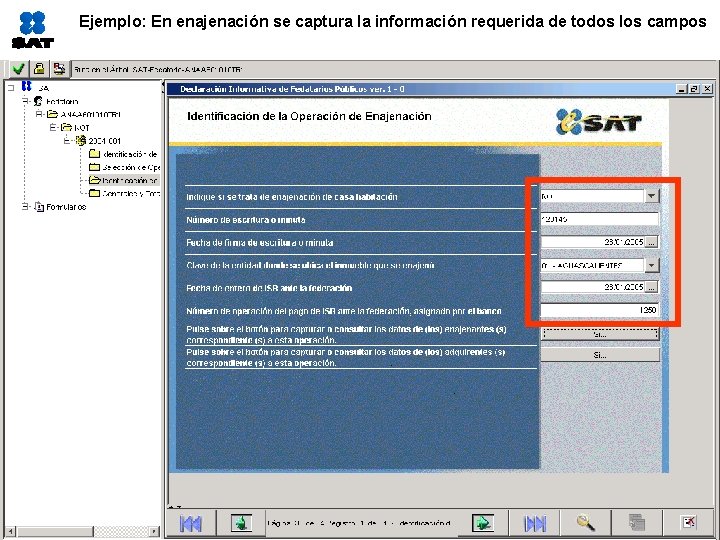The height and width of the screenshot is (540, 720).
Task: Click the gray stacked-pages icon in the bottom bar
Action: tap(637, 523)
